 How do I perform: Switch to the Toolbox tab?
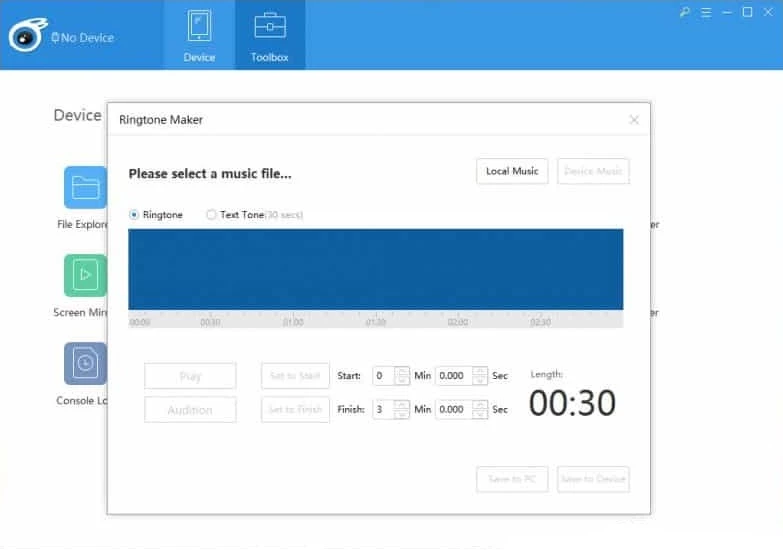(x=270, y=36)
